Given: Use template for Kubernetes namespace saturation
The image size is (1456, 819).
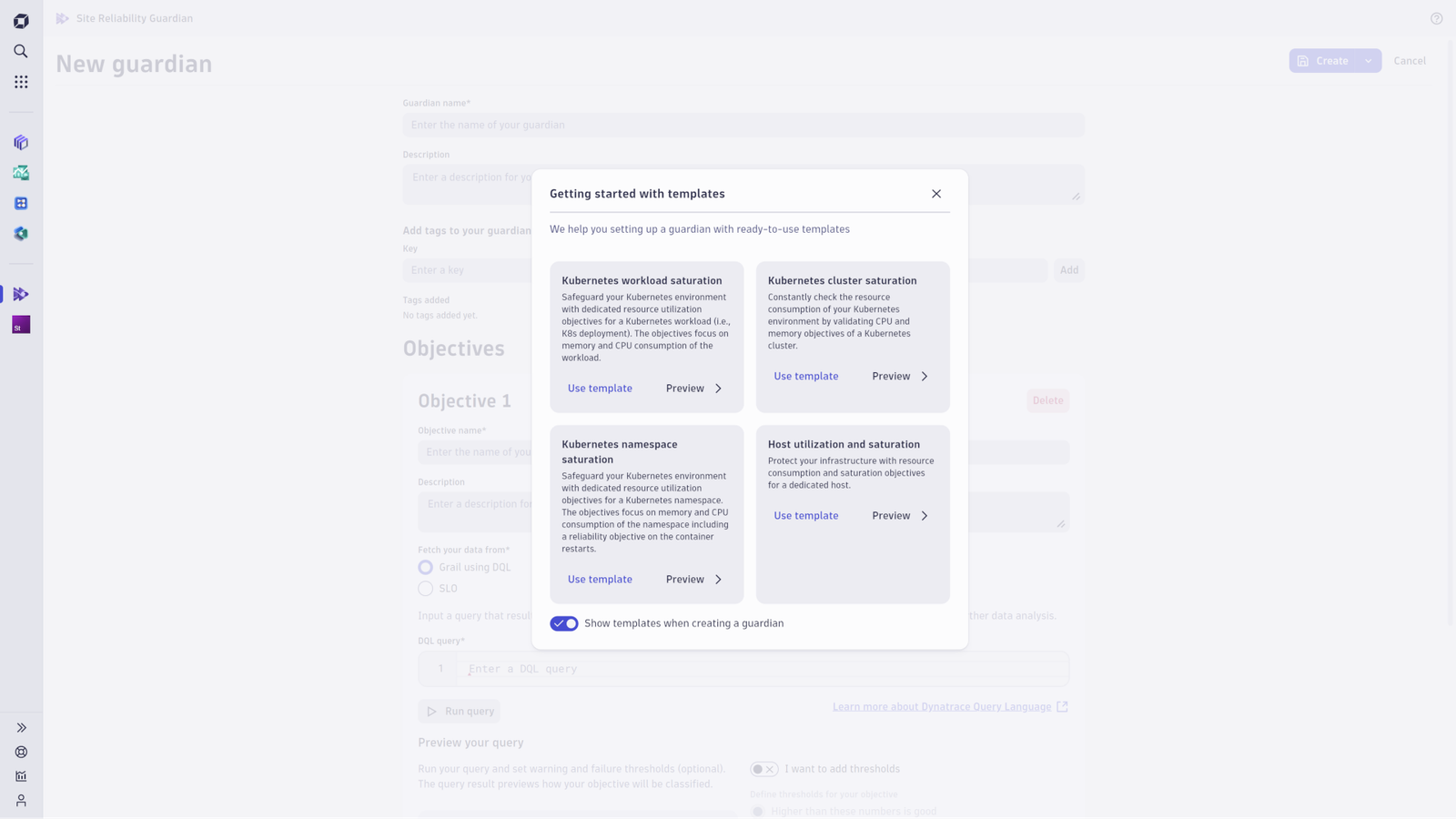Looking at the screenshot, I should tap(600, 580).
